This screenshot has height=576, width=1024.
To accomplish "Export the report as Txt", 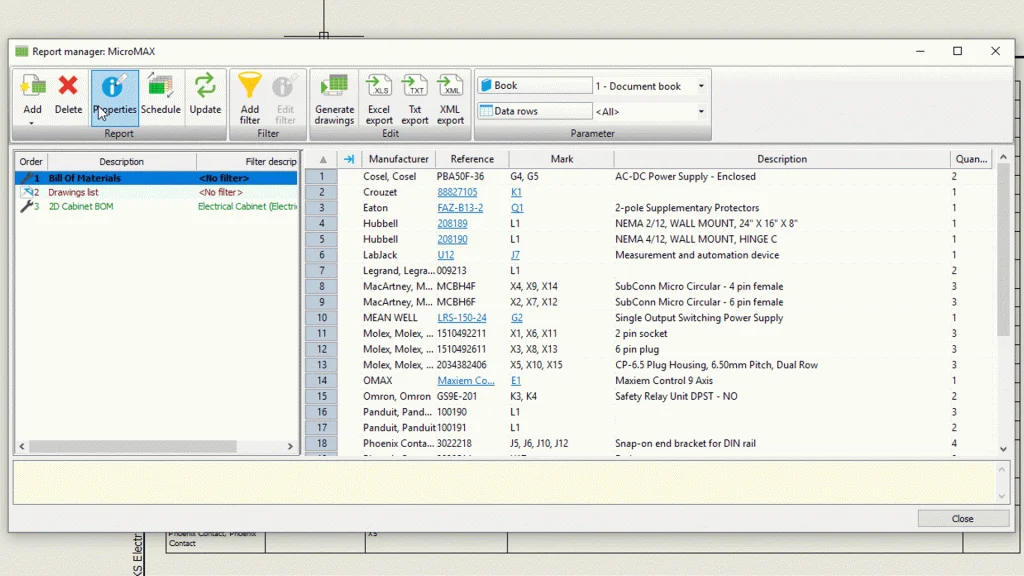I will (415, 88).
